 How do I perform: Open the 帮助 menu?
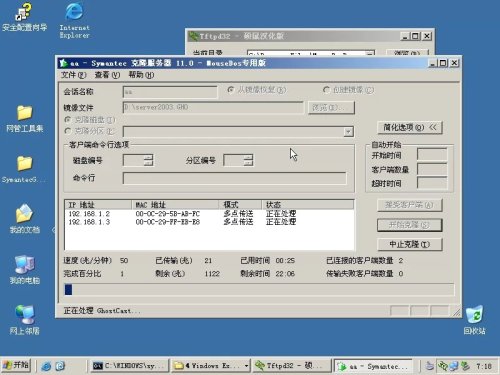(x=141, y=75)
